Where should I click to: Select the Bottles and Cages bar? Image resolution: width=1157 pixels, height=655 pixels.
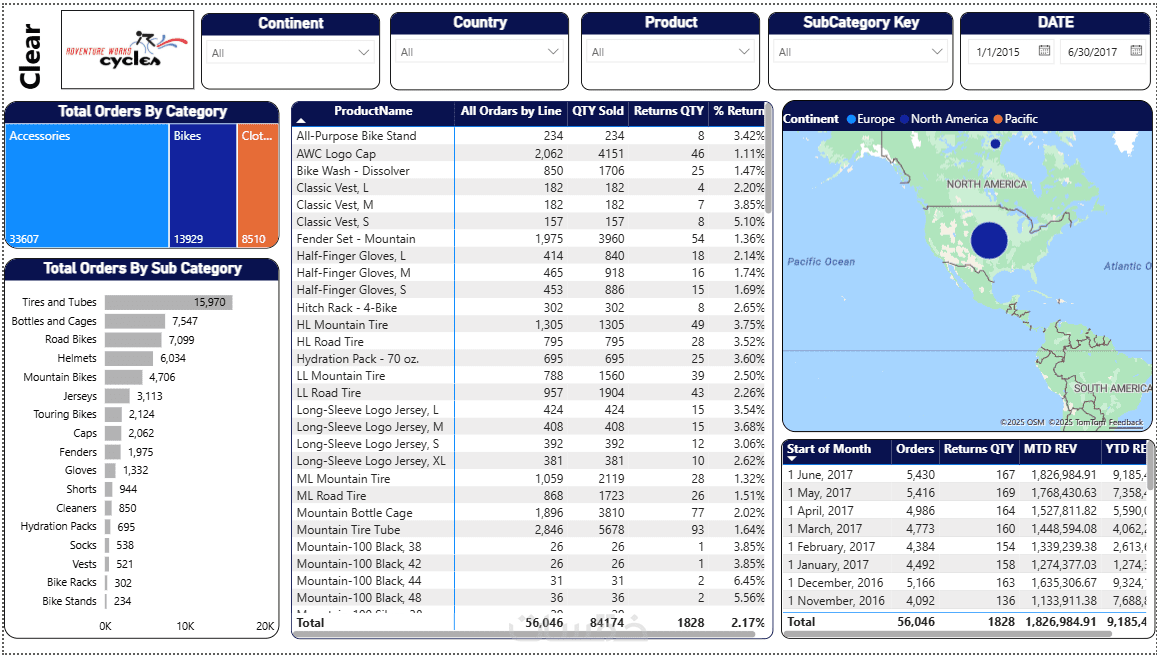click(135, 322)
